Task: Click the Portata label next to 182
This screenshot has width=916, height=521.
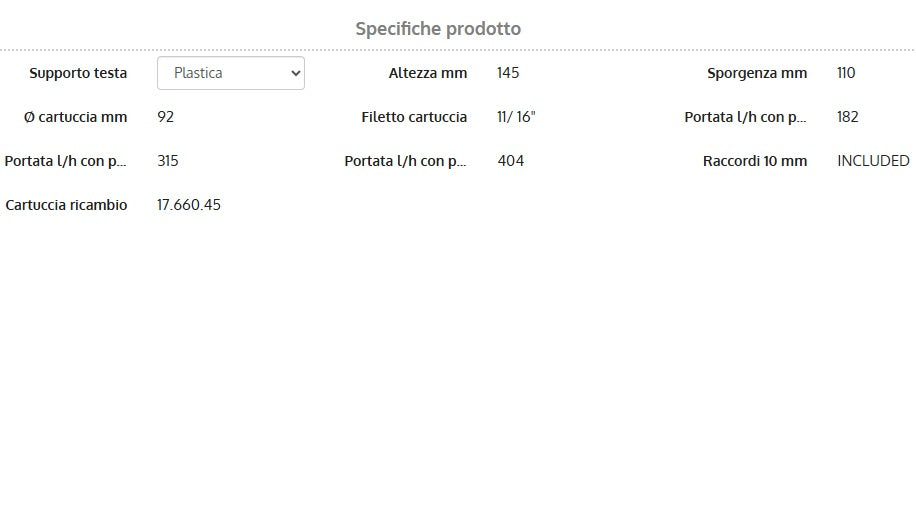Action: [745, 117]
